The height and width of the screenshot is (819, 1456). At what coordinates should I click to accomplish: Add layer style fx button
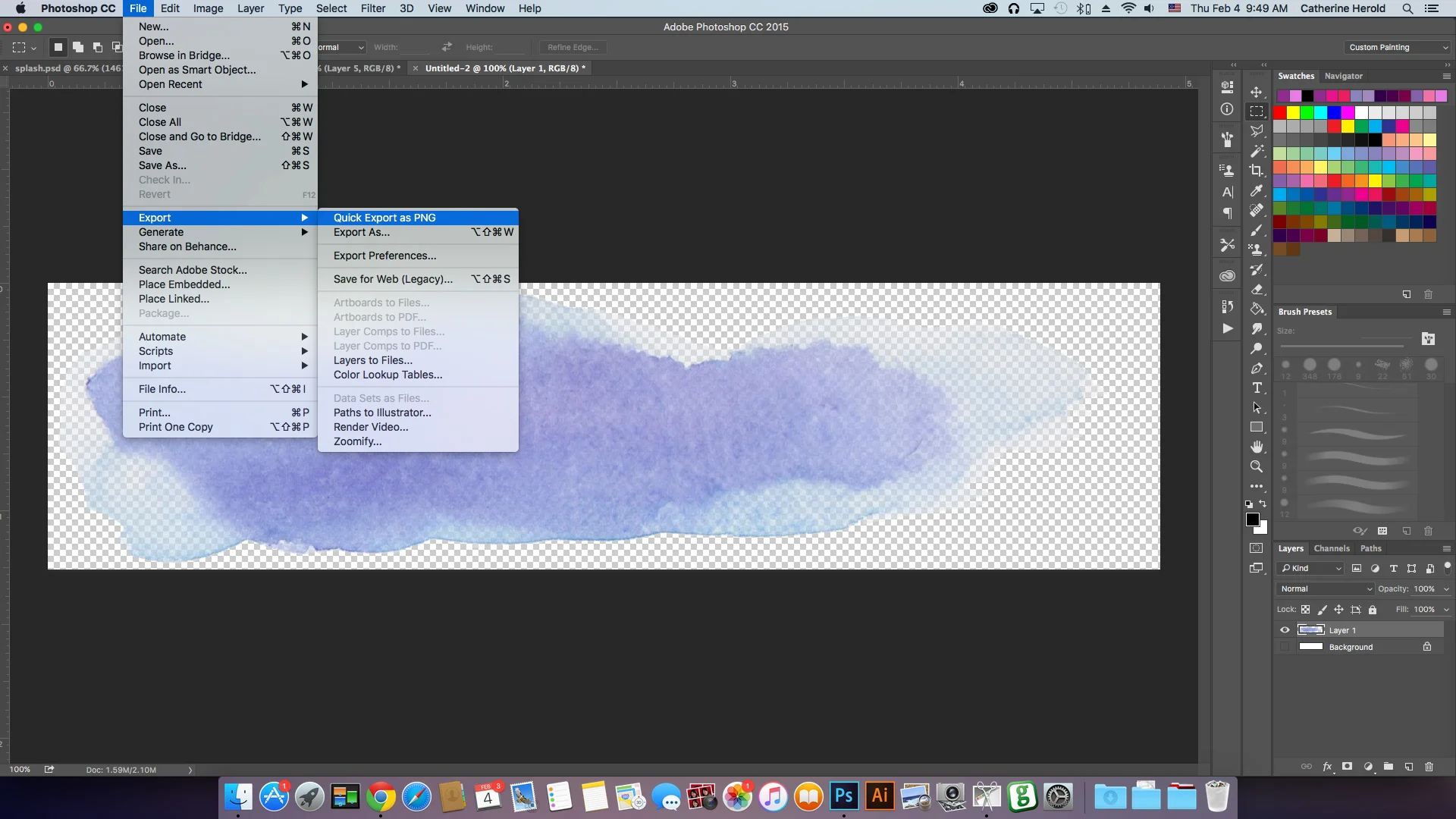point(1327,767)
